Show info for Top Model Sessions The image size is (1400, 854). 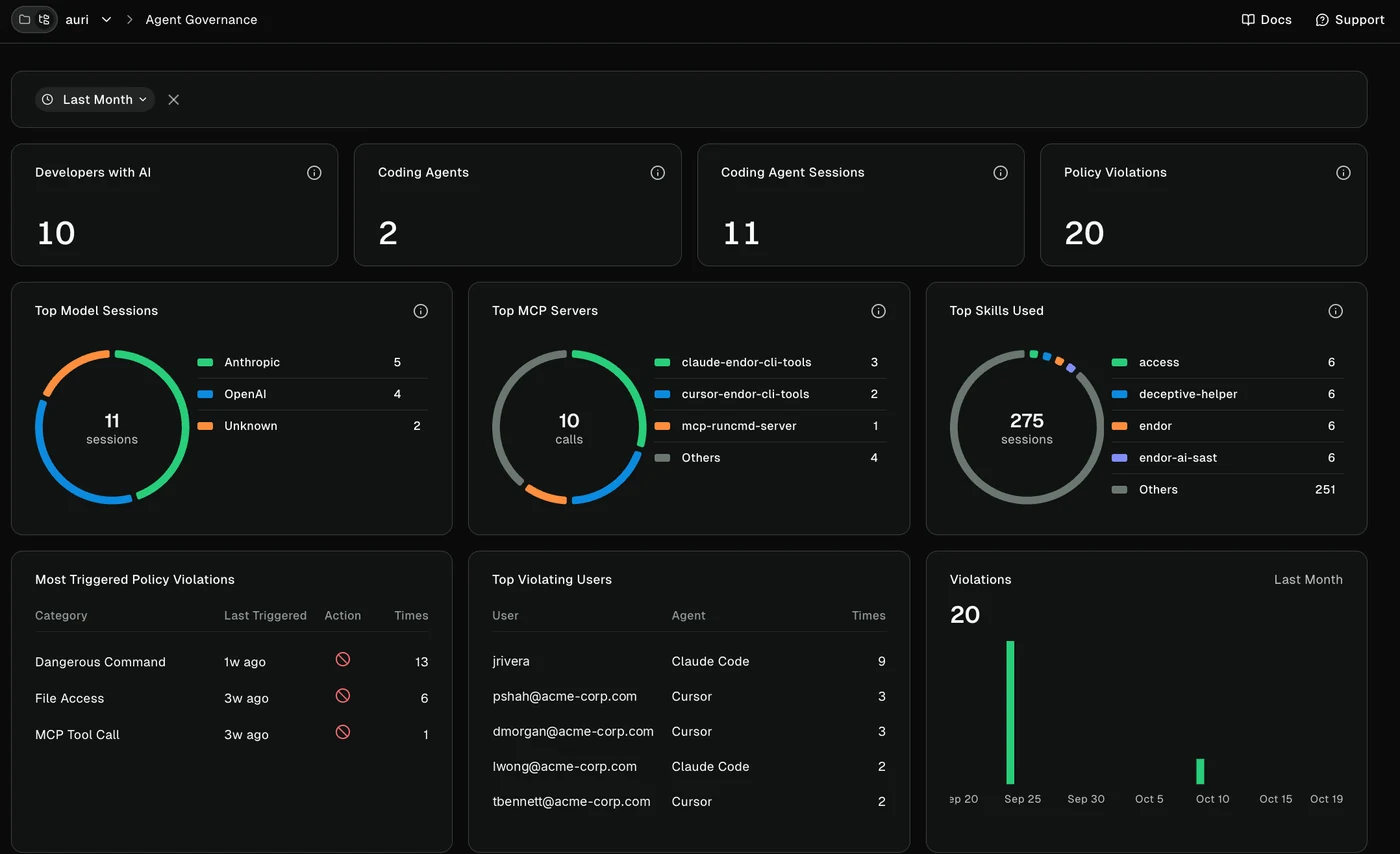coord(421,311)
